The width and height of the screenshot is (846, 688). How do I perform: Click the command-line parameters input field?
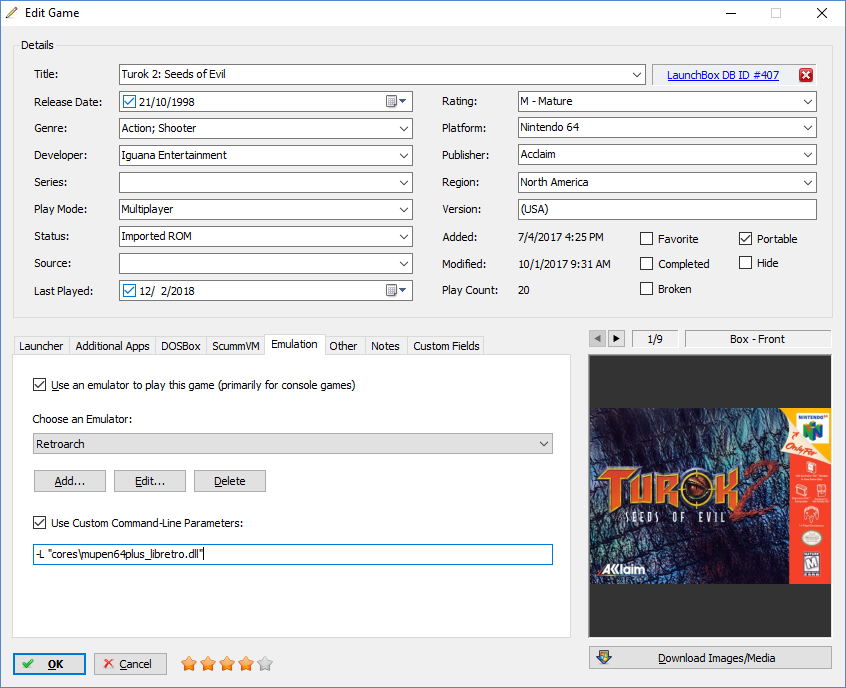click(x=293, y=554)
